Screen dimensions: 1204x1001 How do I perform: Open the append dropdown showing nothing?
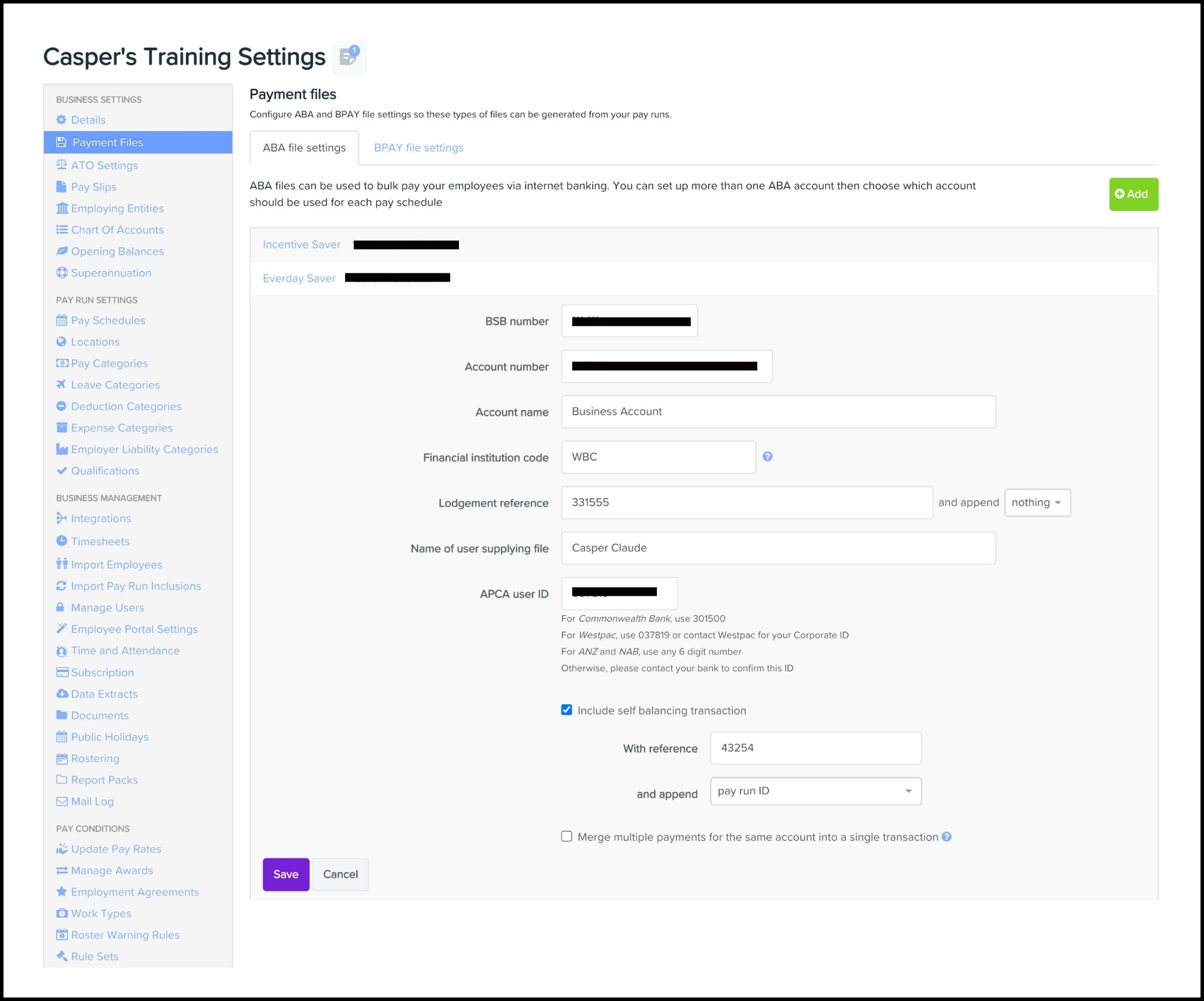(x=1037, y=502)
